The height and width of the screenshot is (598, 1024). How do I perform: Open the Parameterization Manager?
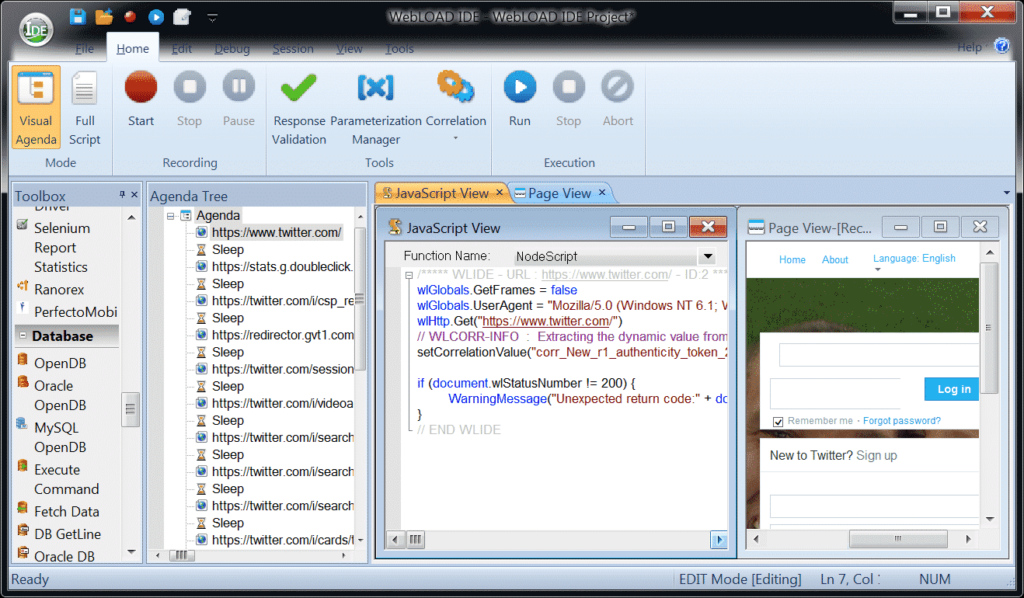(376, 108)
